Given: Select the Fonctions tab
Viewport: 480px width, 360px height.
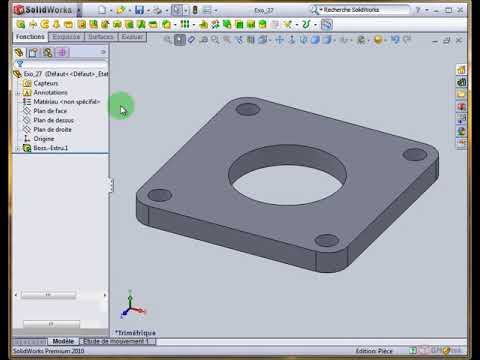Looking at the screenshot, I should click(30, 37).
